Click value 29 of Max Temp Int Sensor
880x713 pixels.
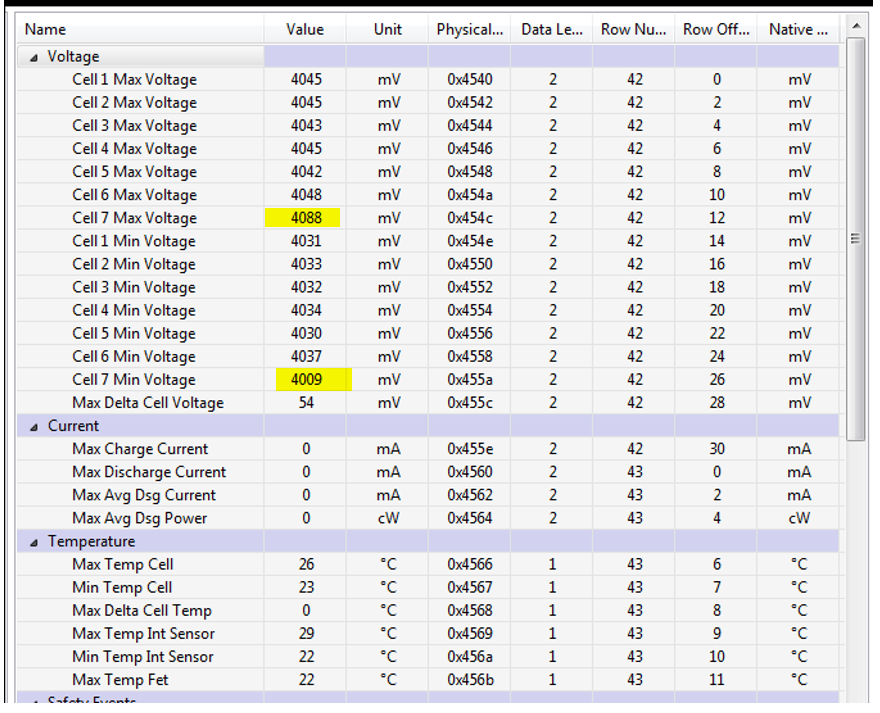point(306,633)
